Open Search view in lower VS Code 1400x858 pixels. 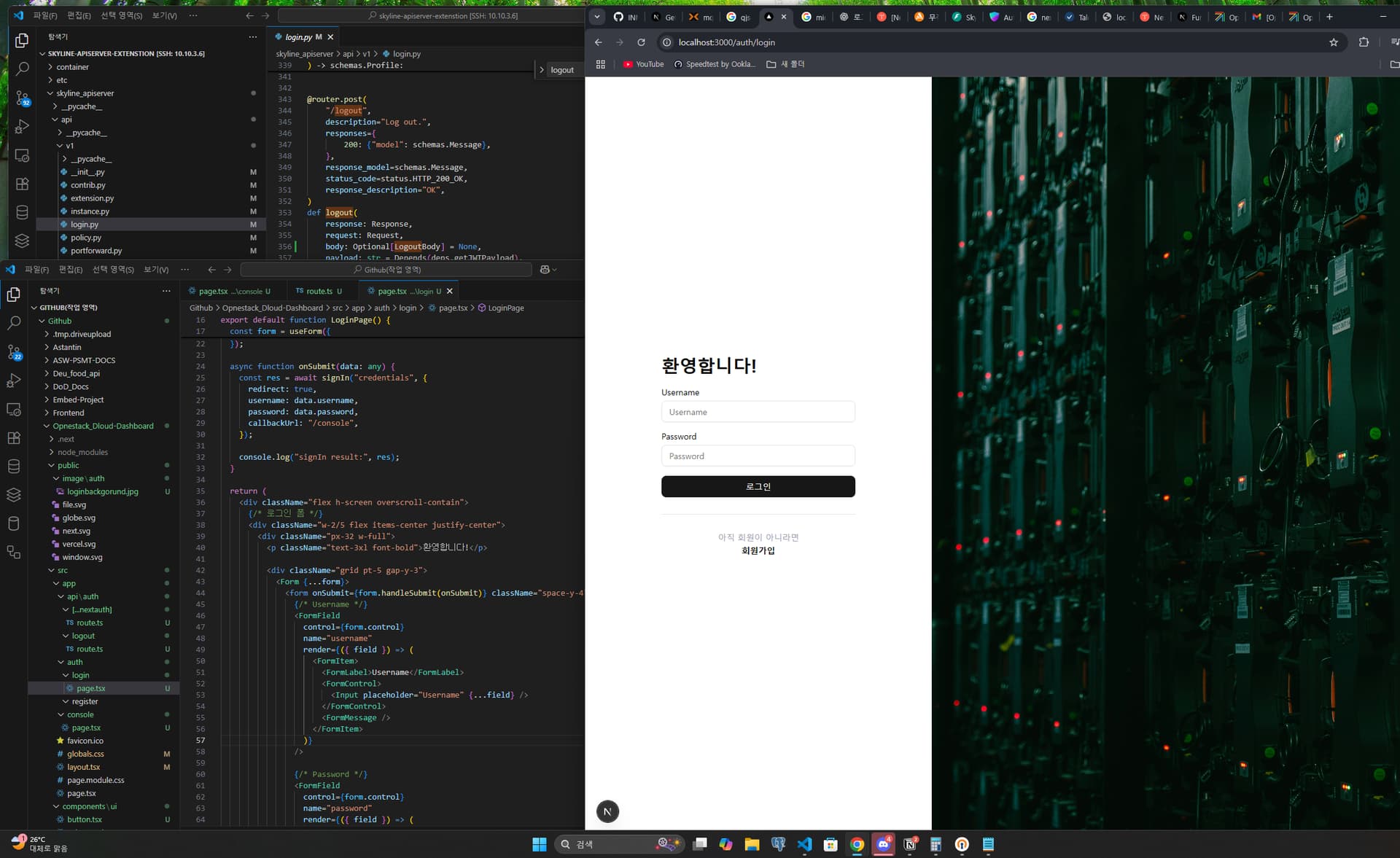(x=14, y=323)
